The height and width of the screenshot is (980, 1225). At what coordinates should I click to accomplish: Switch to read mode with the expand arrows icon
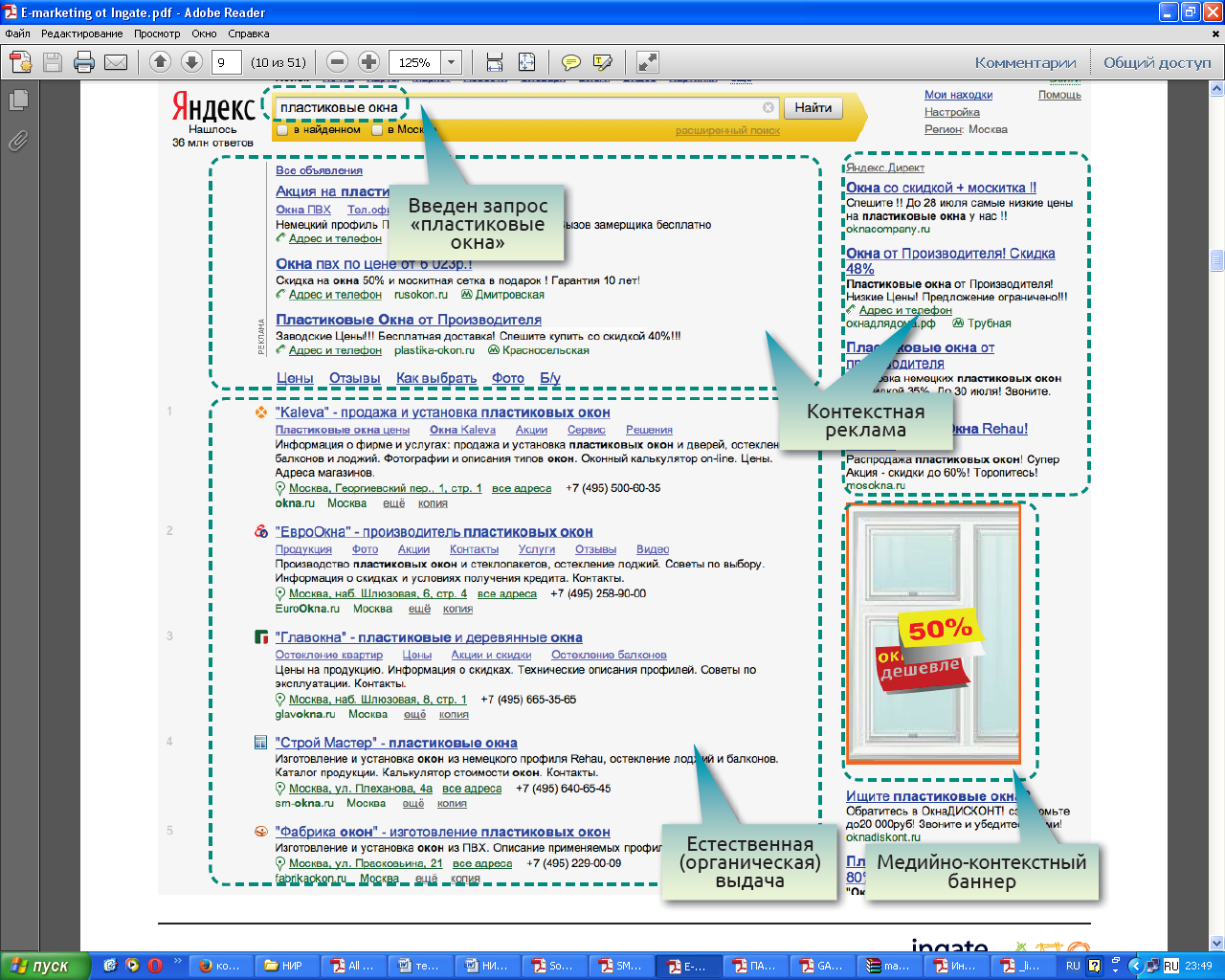click(648, 62)
